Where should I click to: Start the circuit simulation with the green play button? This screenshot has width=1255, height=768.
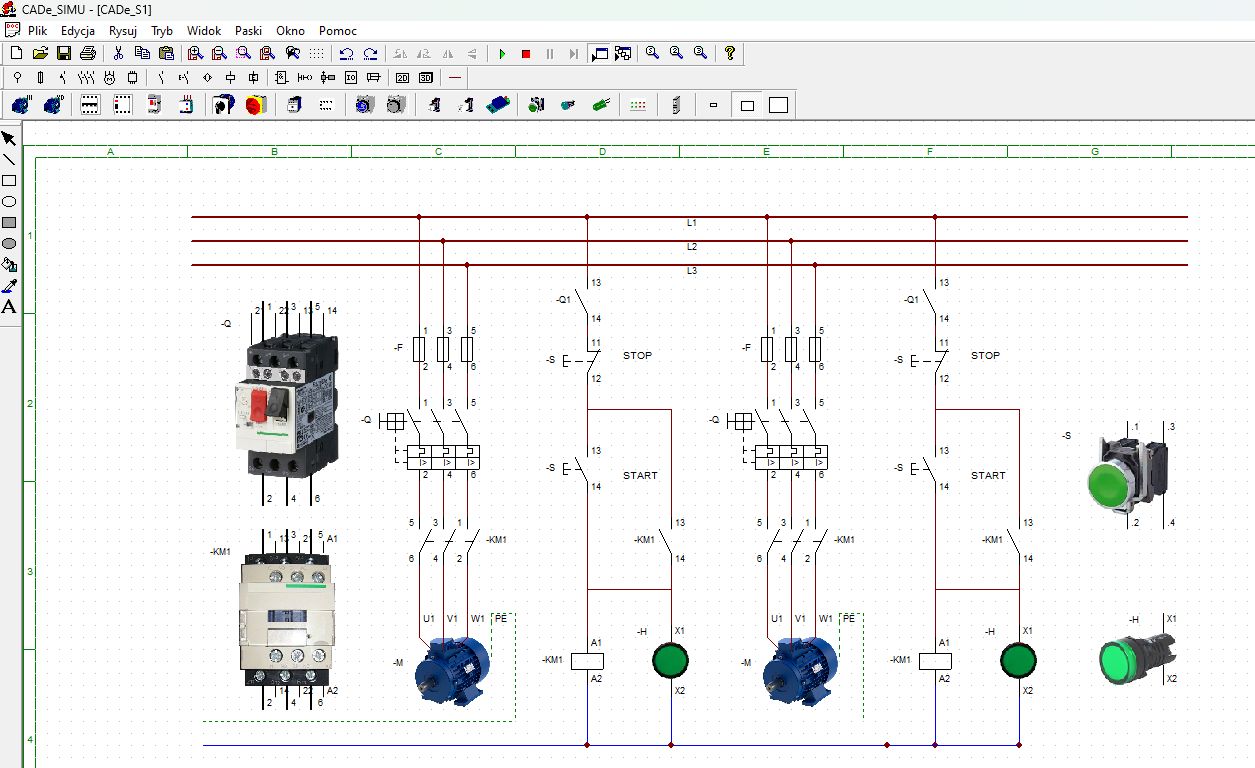point(502,54)
